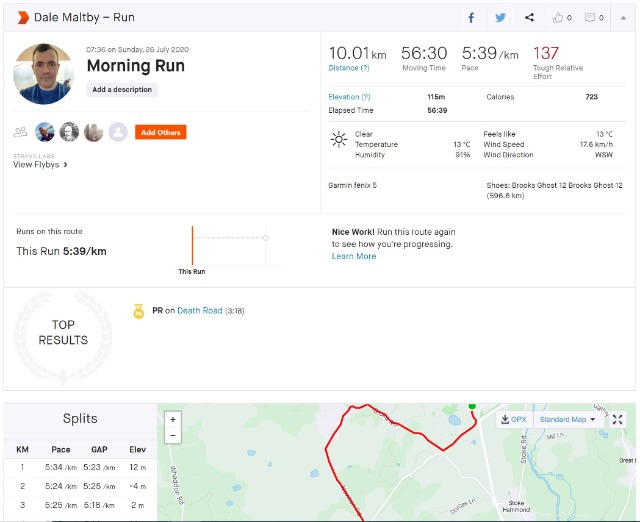Open the Elevation (?) help link
Image resolution: width=640 pixels, height=522 pixels.
[x=350, y=97]
